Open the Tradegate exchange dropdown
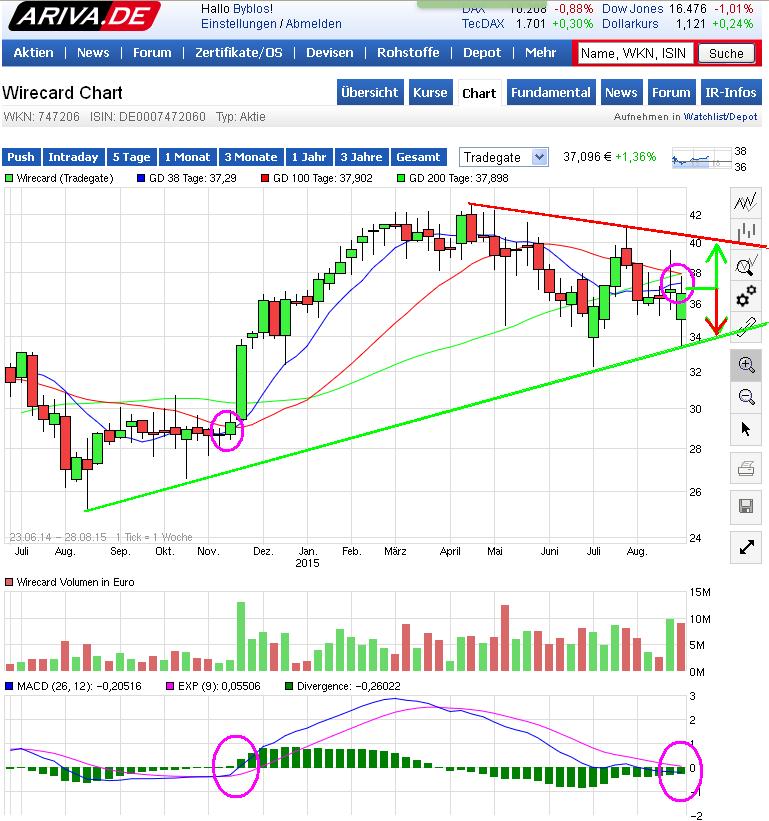 504,157
